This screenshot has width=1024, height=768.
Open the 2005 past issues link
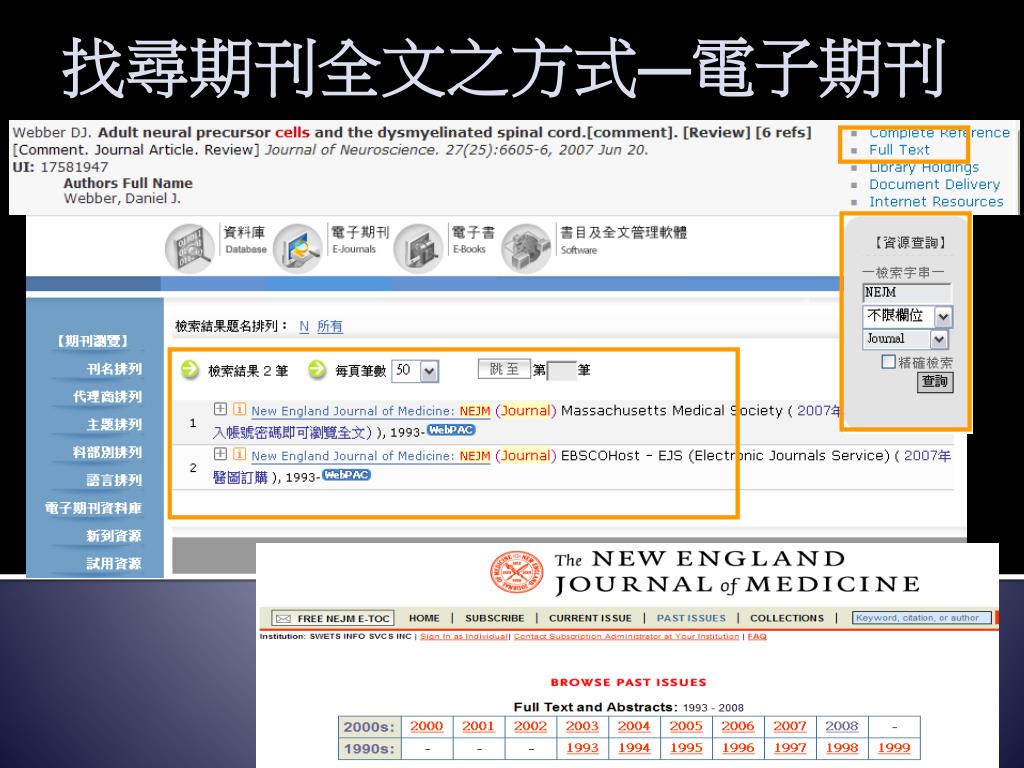pos(686,726)
